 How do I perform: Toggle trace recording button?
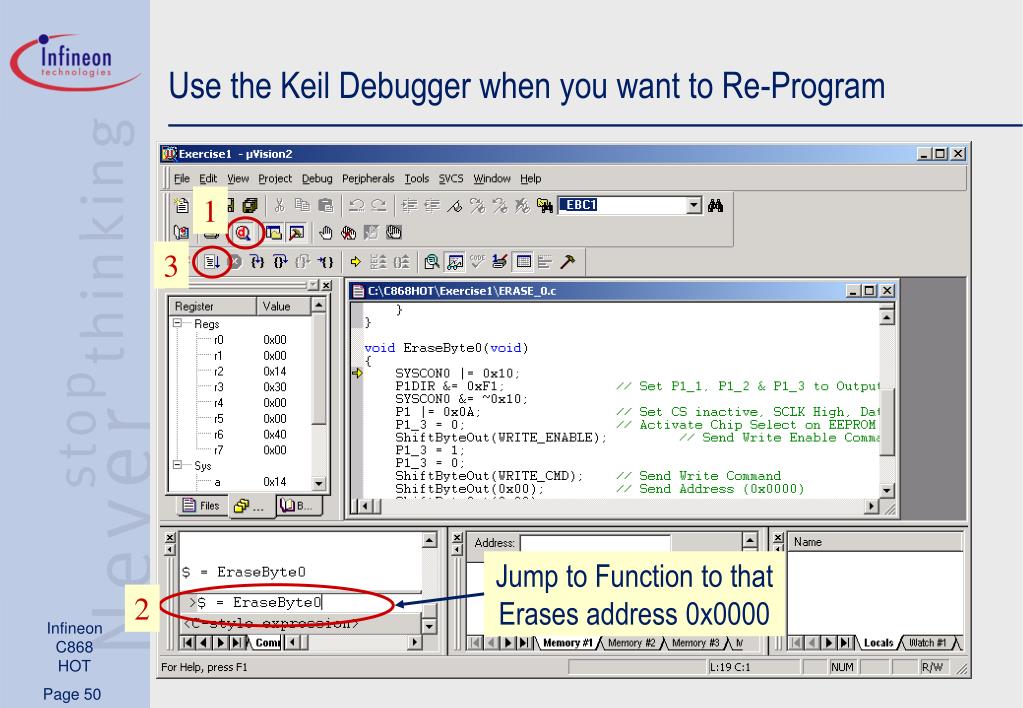point(378,262)
